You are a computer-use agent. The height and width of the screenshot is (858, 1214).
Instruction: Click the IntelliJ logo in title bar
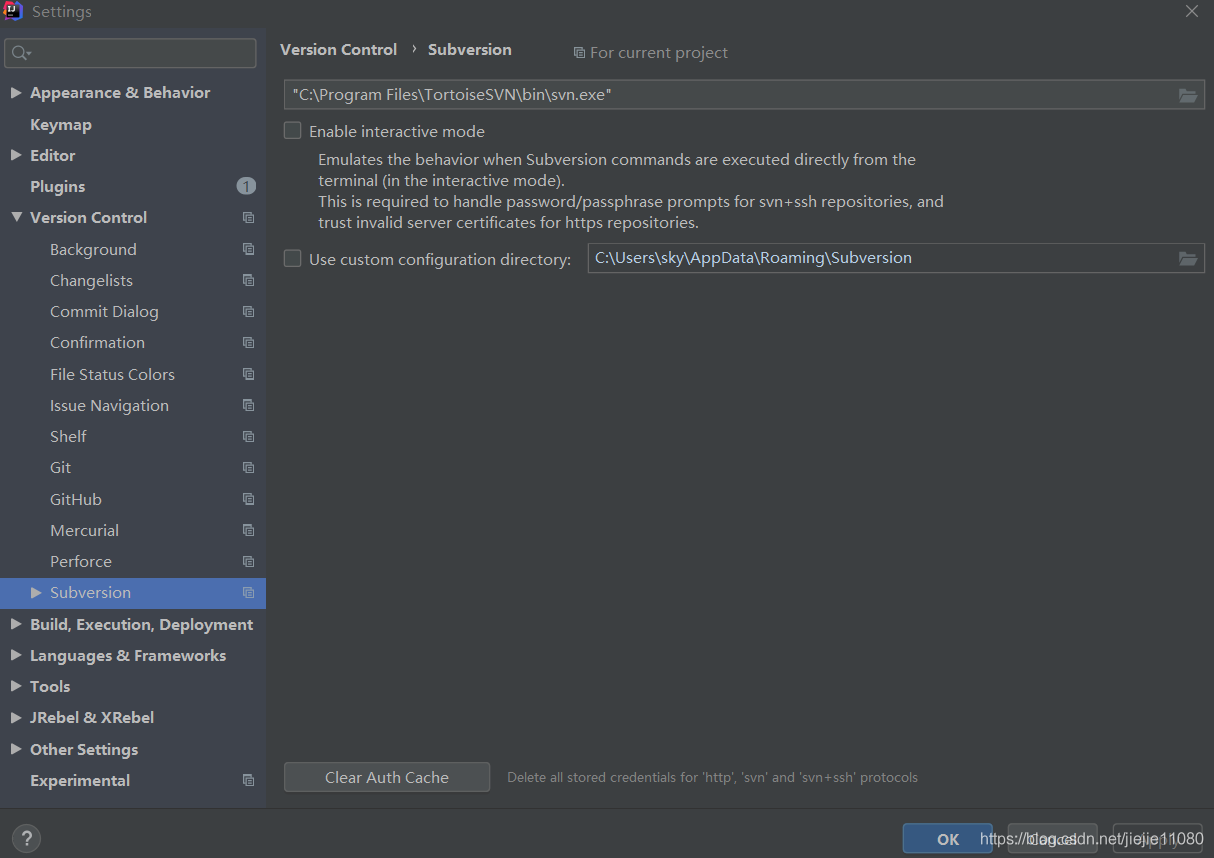point(13,11)
